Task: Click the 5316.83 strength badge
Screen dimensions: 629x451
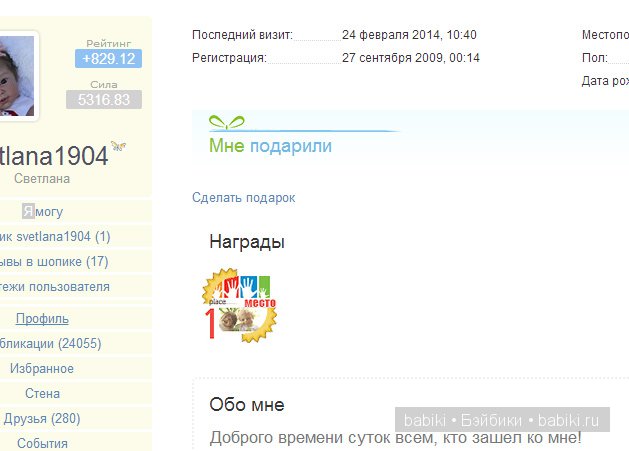Action: [x=104, y=100]
